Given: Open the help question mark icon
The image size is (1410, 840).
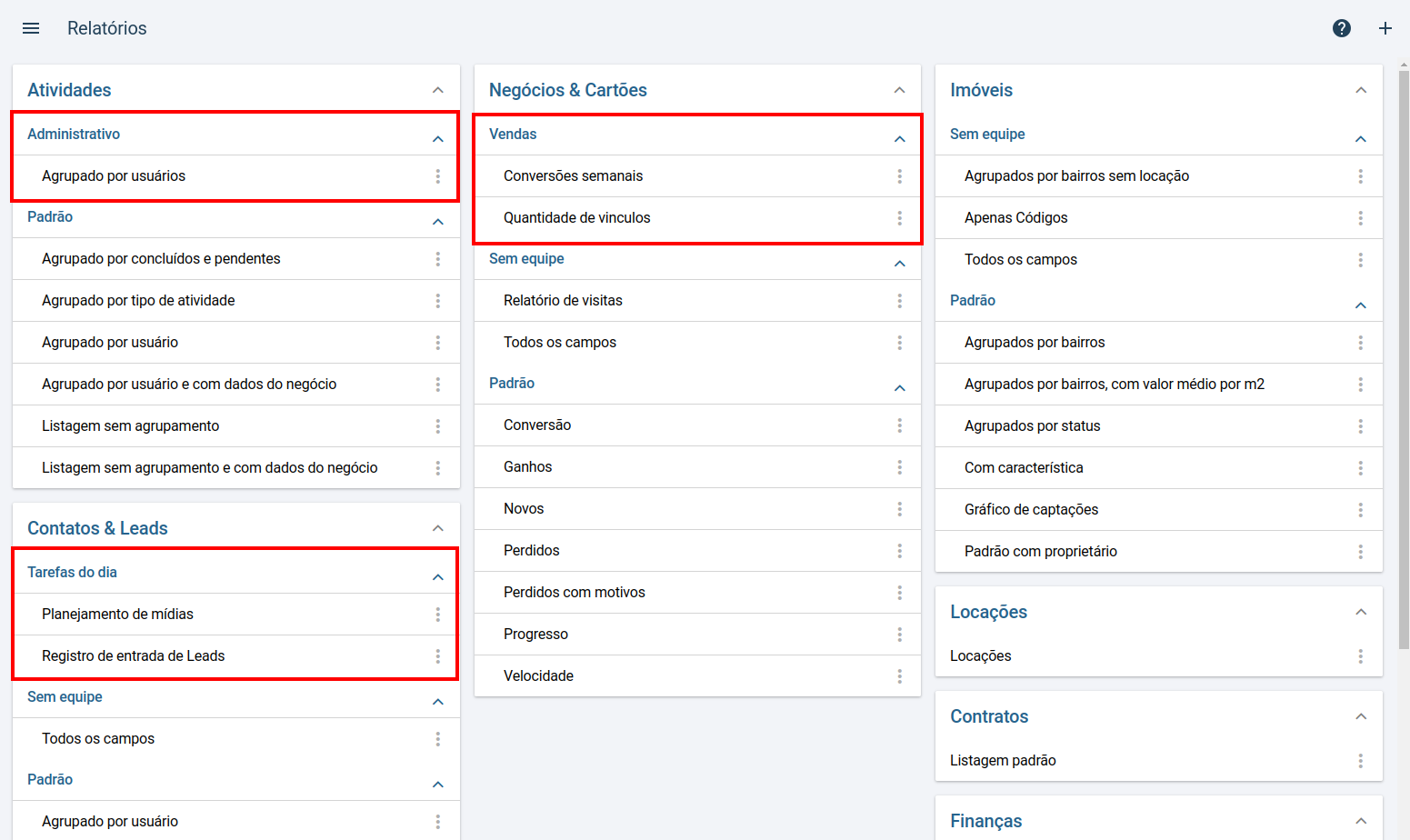Looking at the screenshot, I should pos(1342,28).
